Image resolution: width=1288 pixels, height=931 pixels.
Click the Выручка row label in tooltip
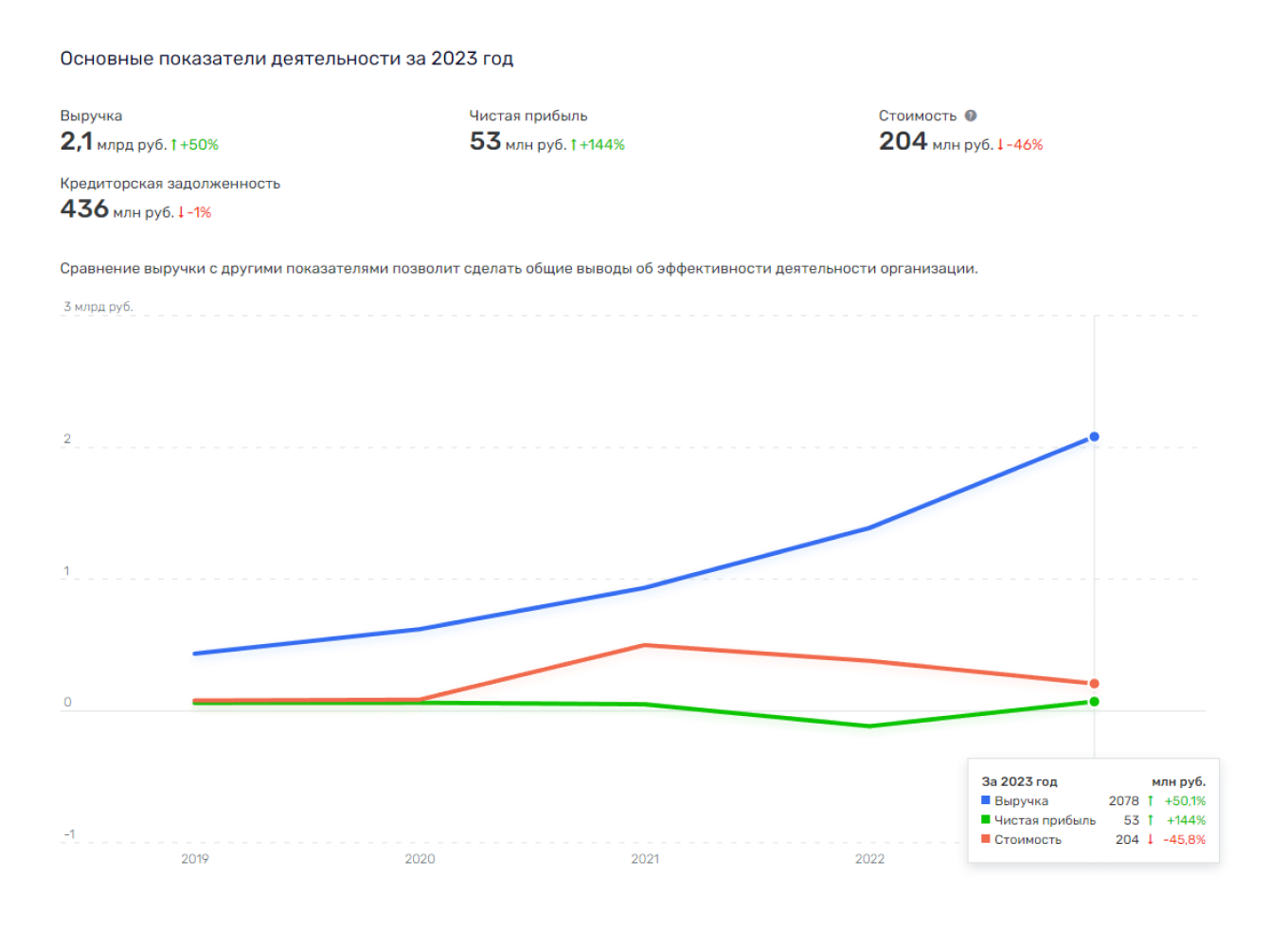point(1021,800)
